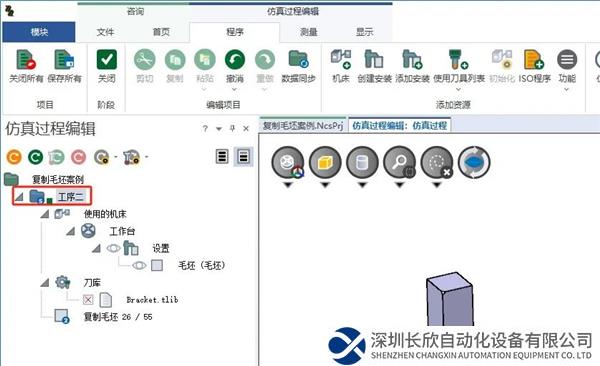Click the cylinder stock display button in viewport
This screenshot has height=366, width=600.
point(362,163)
